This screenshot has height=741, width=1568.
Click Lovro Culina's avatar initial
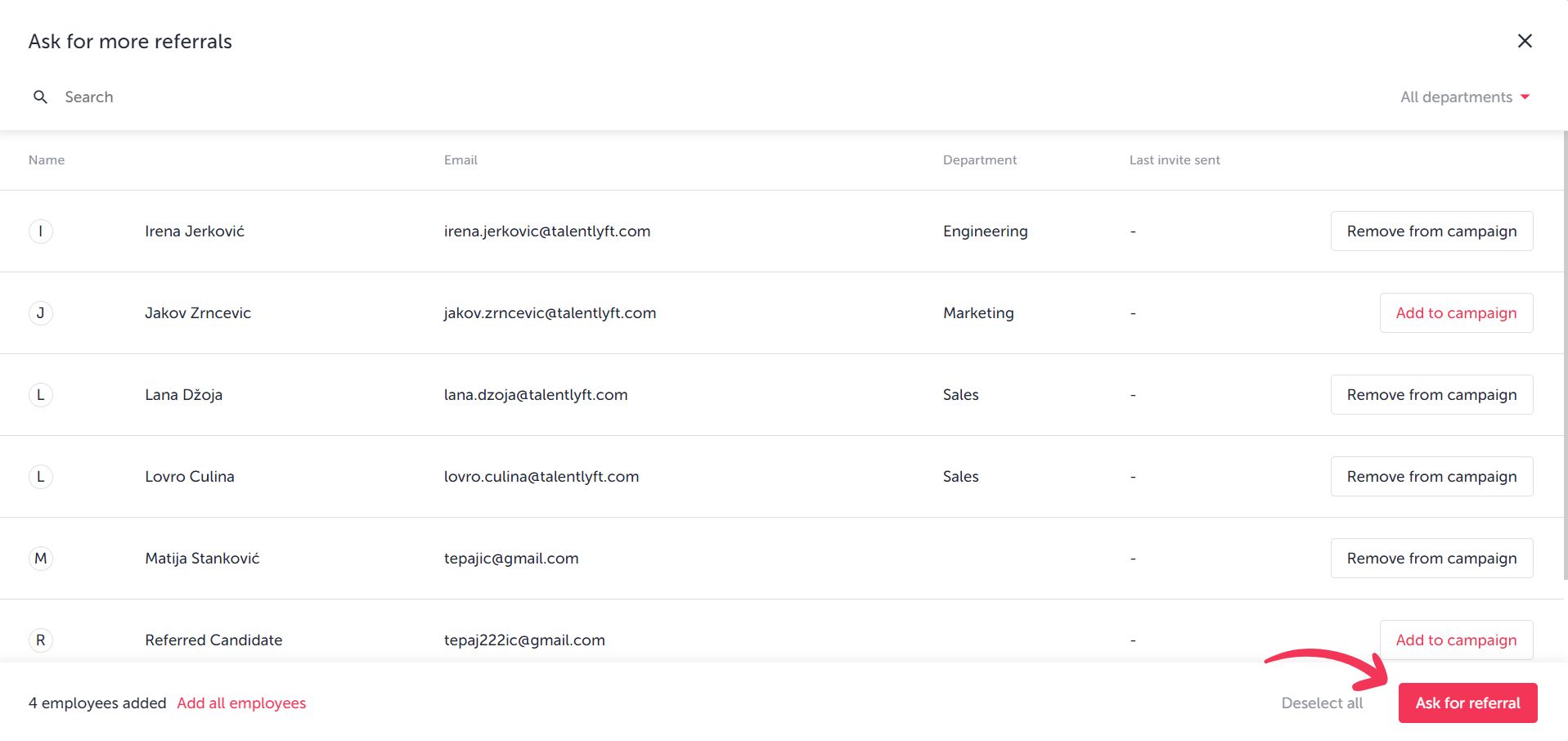(42, 476)
